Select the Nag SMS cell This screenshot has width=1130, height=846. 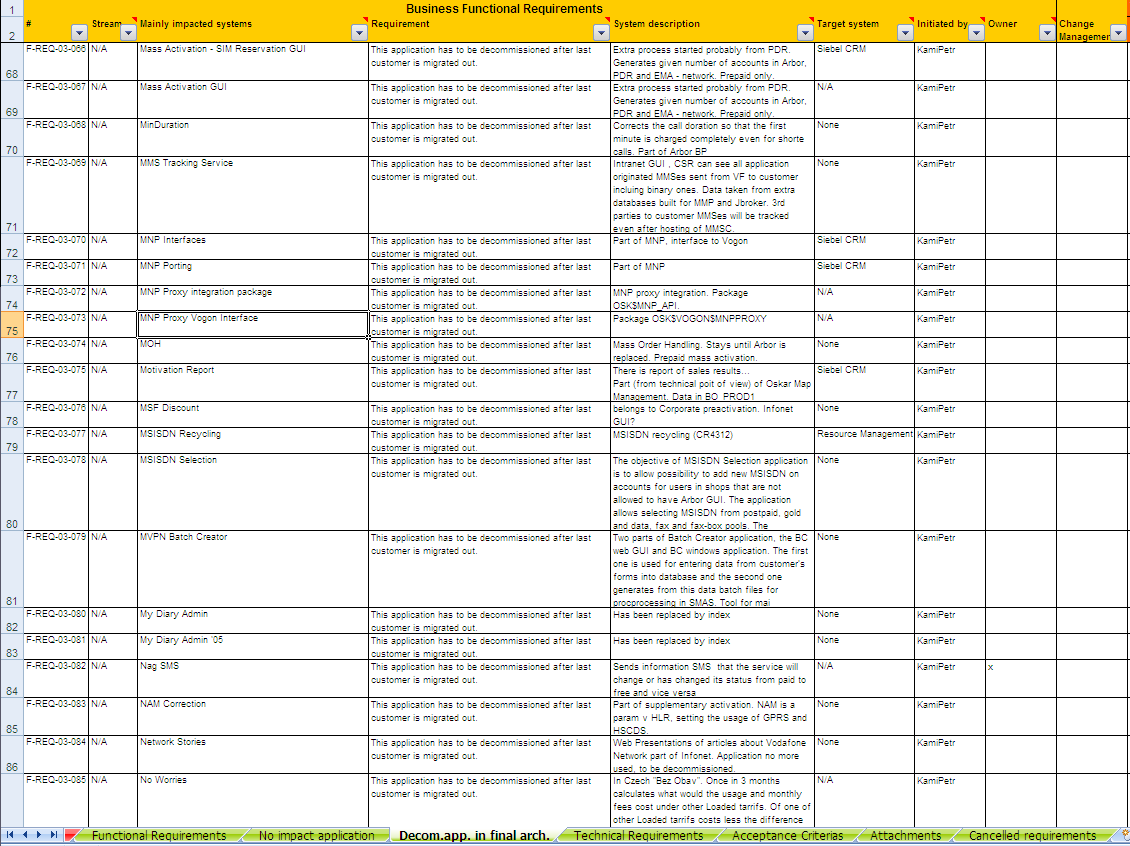pyautogui.click(x=252, y=678)
